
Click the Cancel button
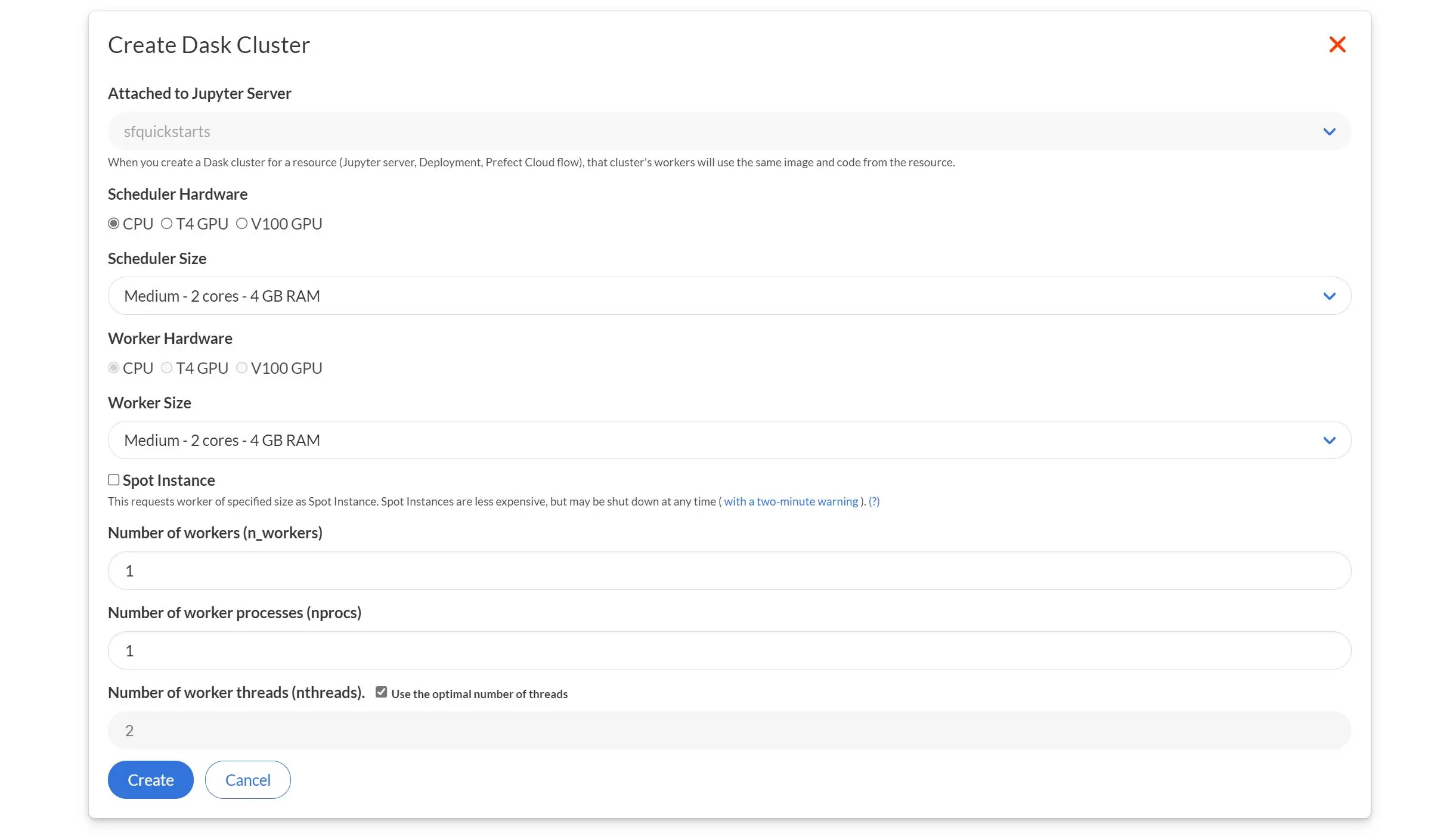(247, 779)
